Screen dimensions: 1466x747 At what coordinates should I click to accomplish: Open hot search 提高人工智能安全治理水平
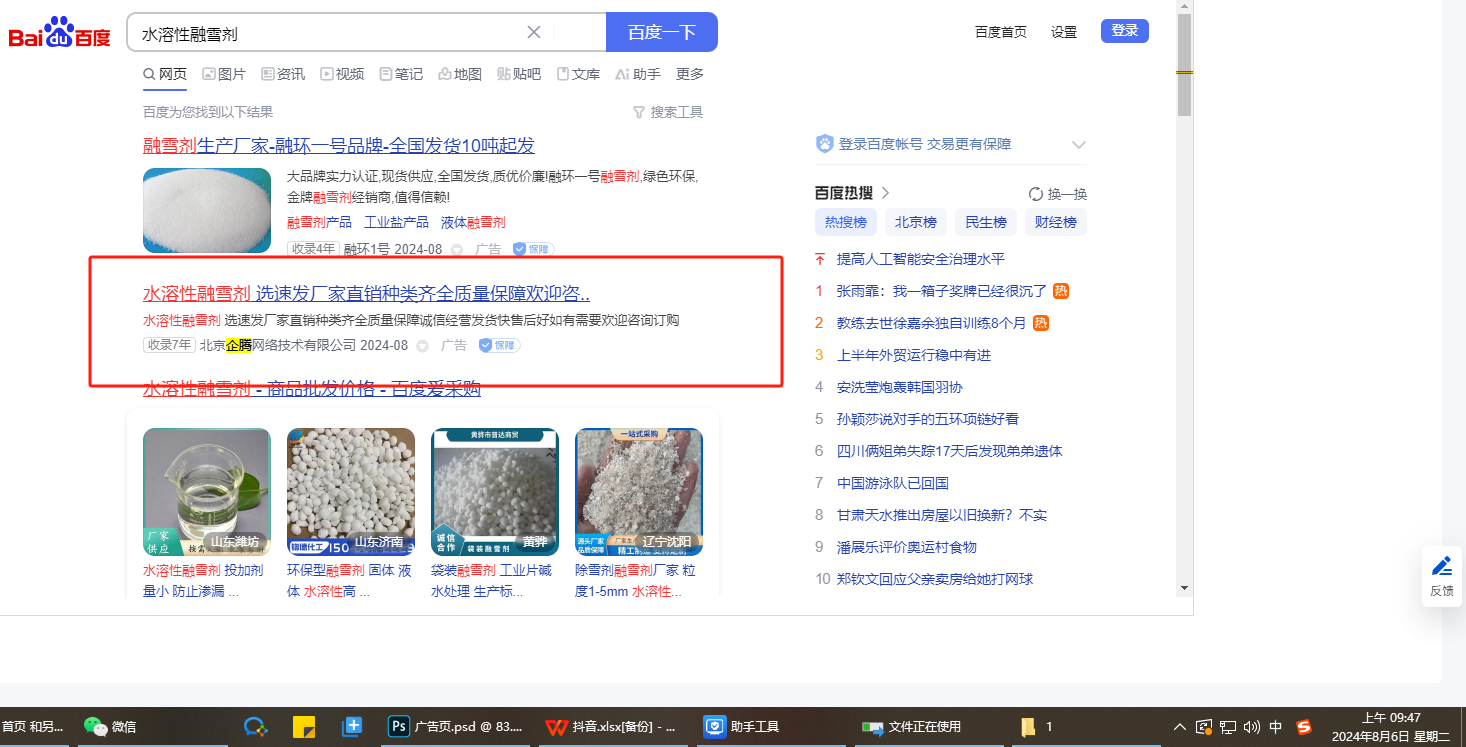pos(921,259)
